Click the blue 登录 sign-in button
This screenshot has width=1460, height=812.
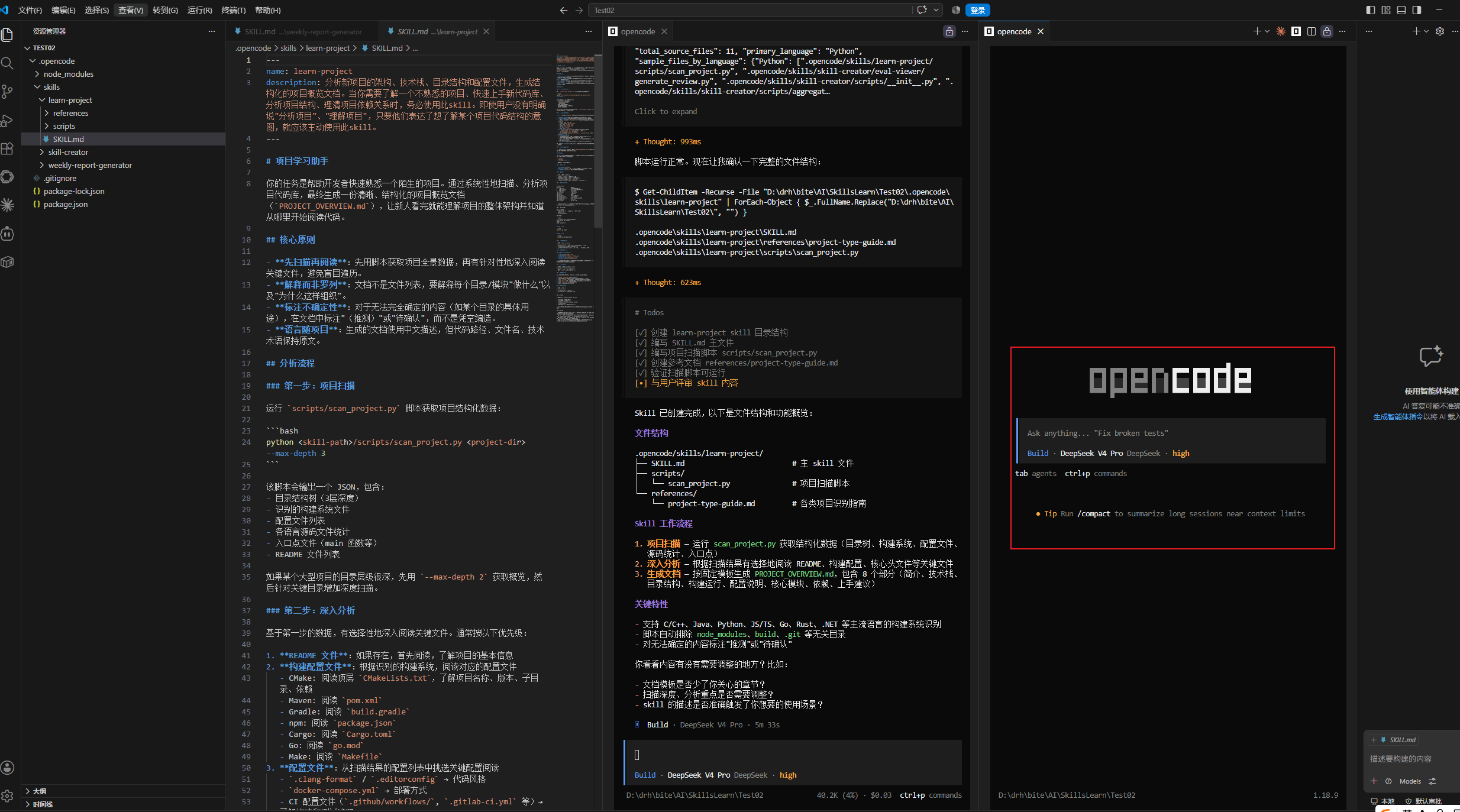tap(978, 10)
